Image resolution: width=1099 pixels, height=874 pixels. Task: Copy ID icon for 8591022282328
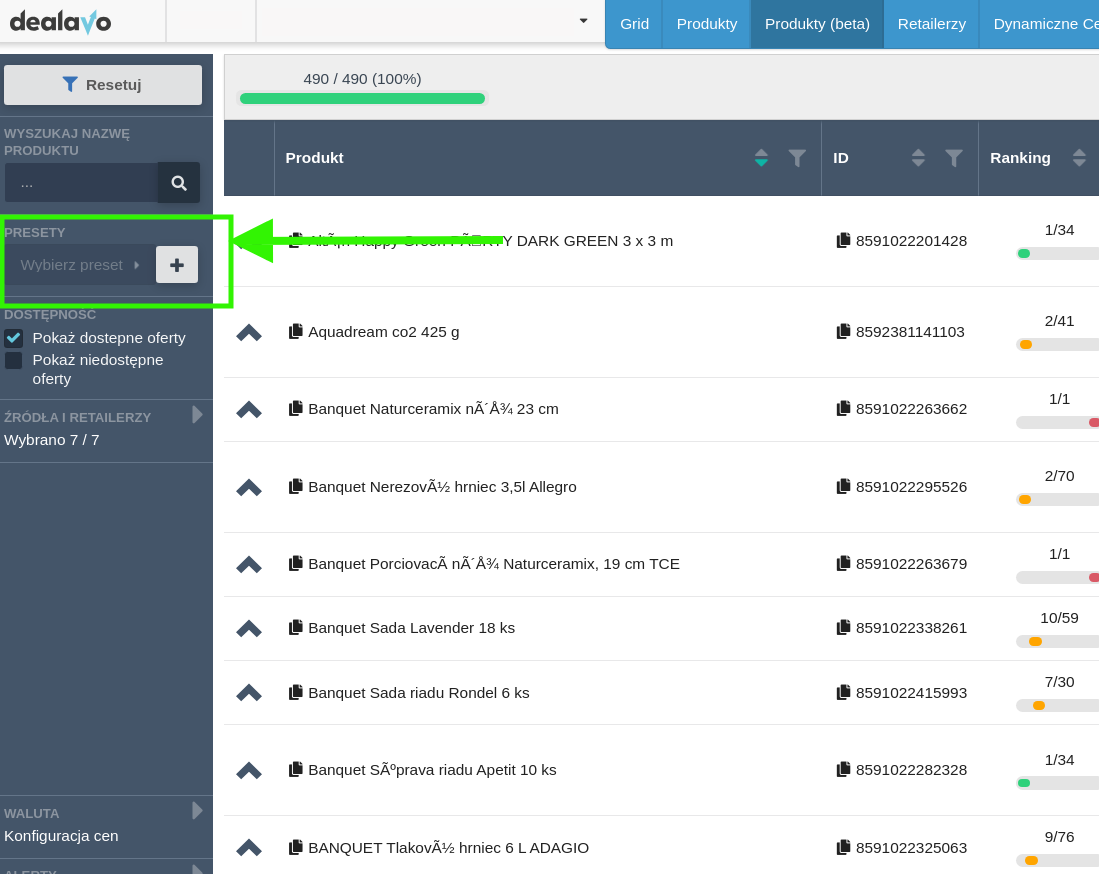843,770
